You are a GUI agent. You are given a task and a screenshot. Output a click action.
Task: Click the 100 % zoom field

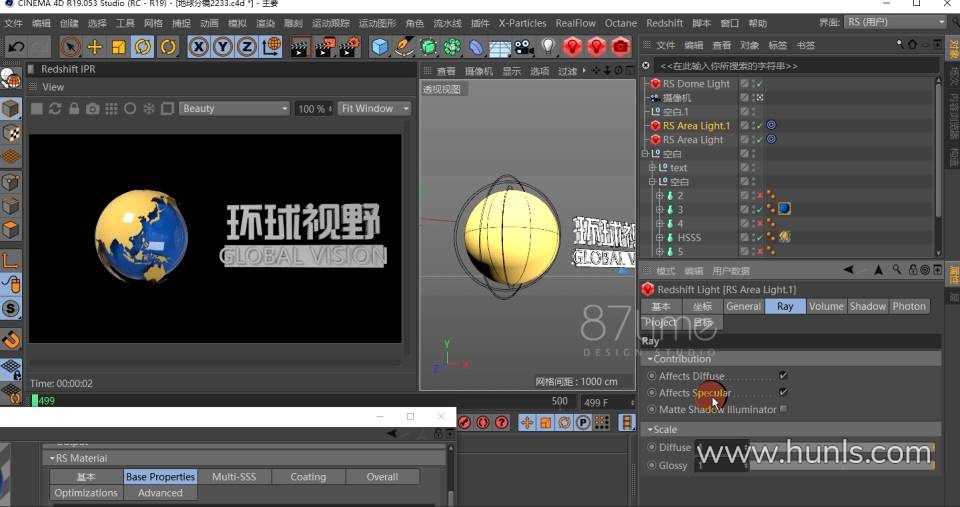tap(313, 108)
